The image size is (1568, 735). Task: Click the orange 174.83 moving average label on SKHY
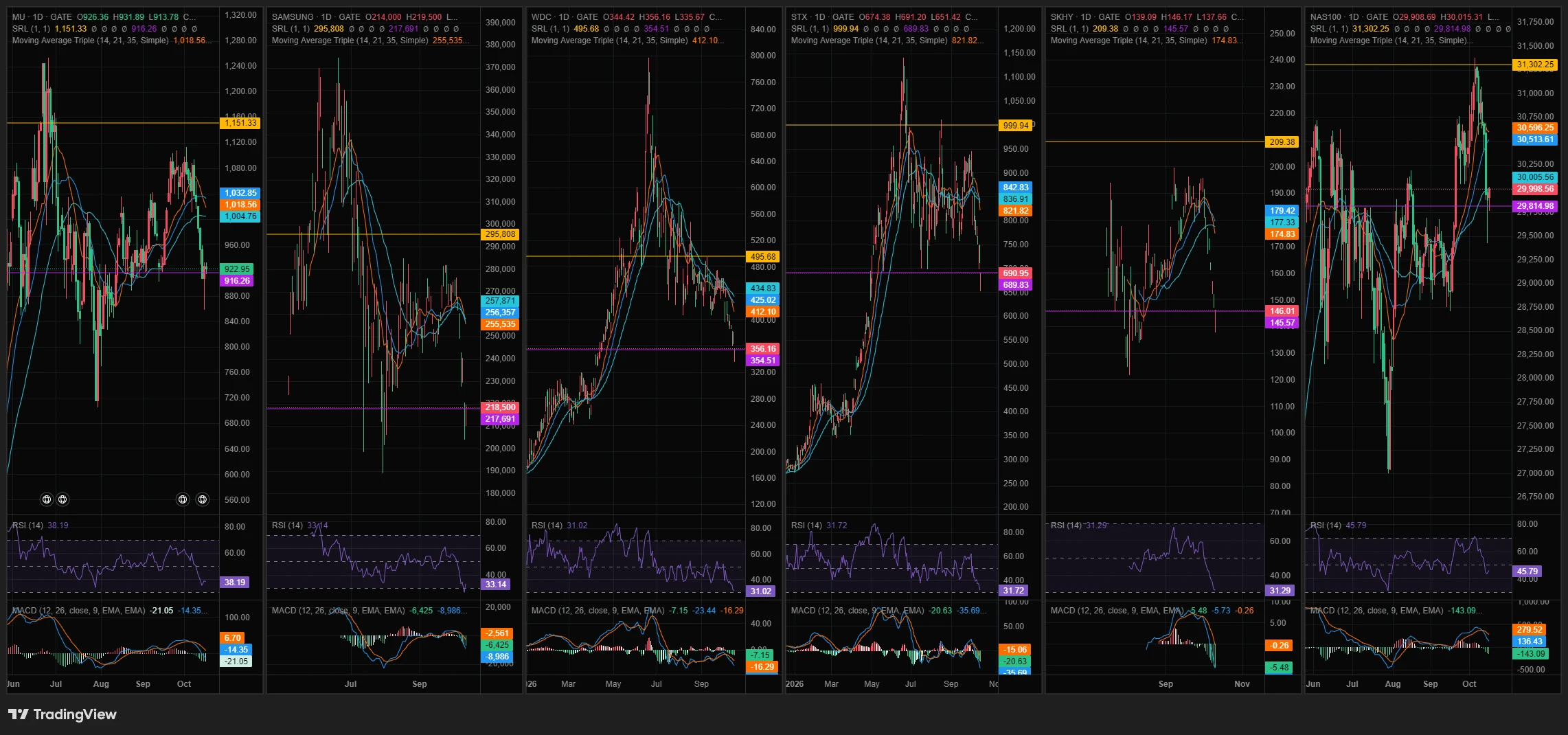1282,234
